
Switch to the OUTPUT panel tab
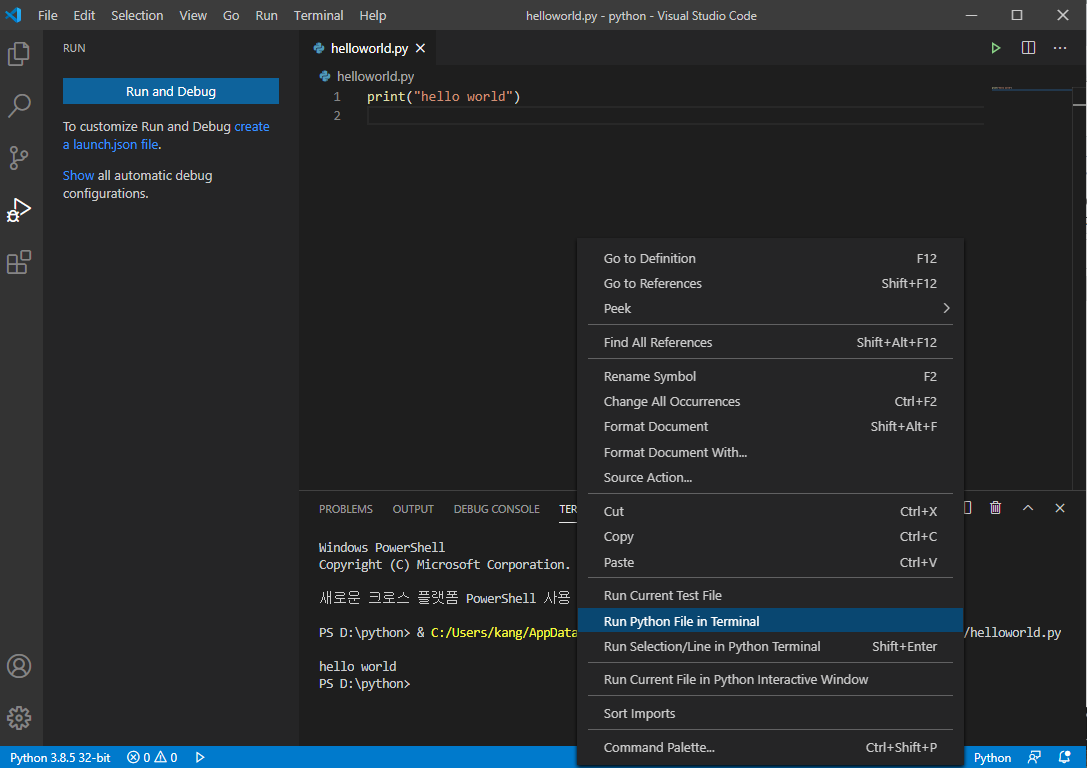pos(413,509)
